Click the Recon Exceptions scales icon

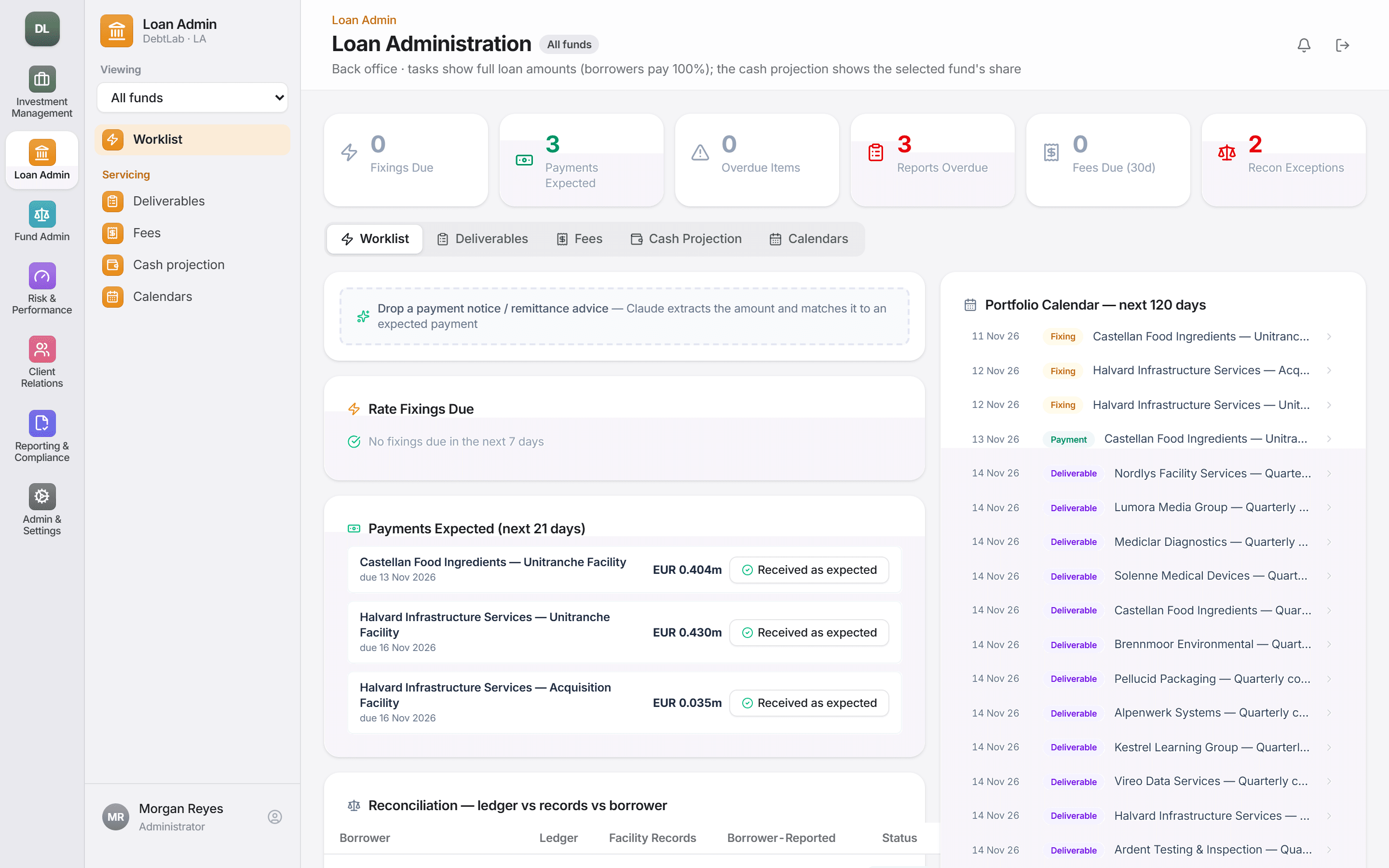click(1226, 153)
